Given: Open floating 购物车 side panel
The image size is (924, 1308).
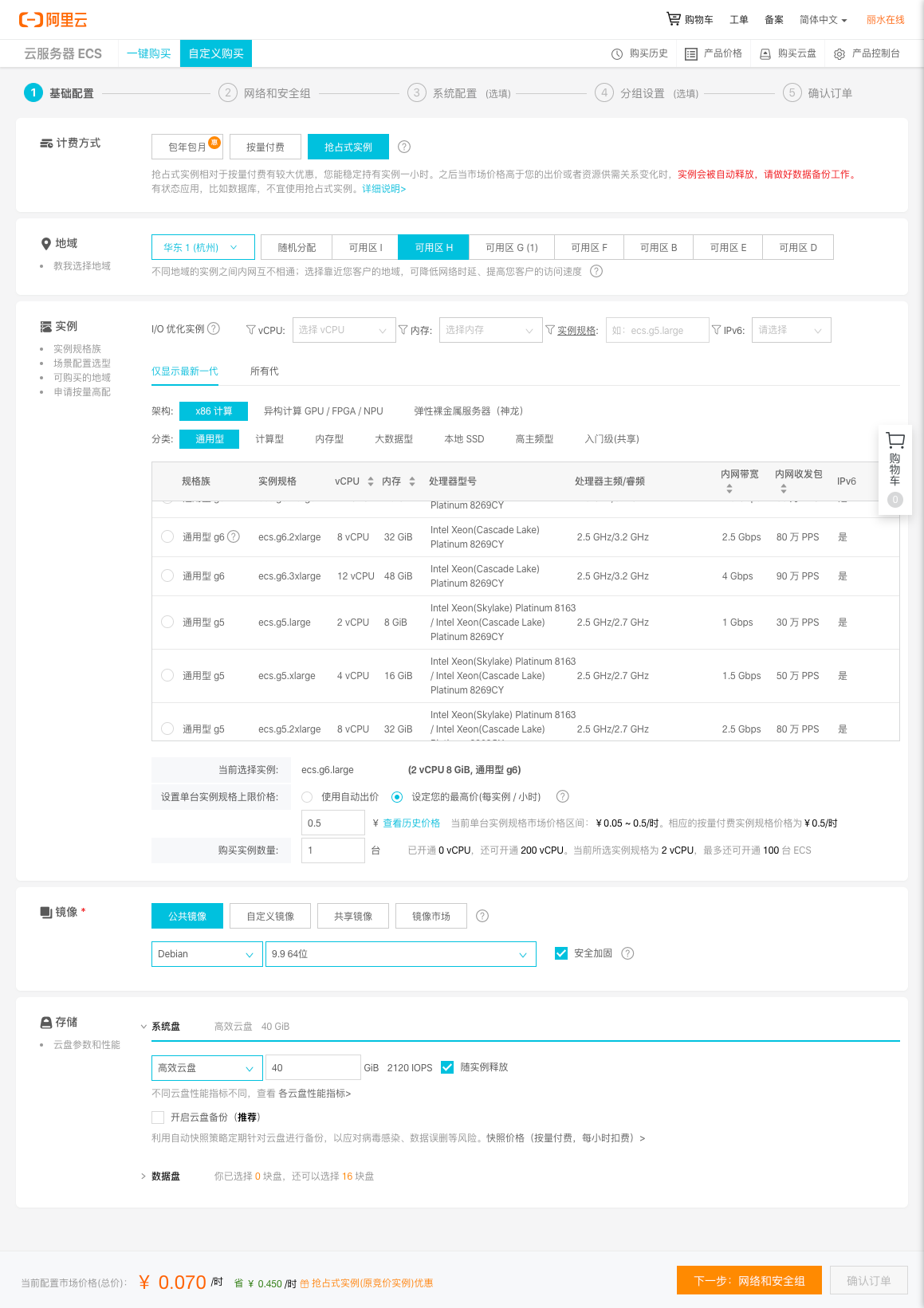Looking at the screenshot, I should tap(895, 470).
